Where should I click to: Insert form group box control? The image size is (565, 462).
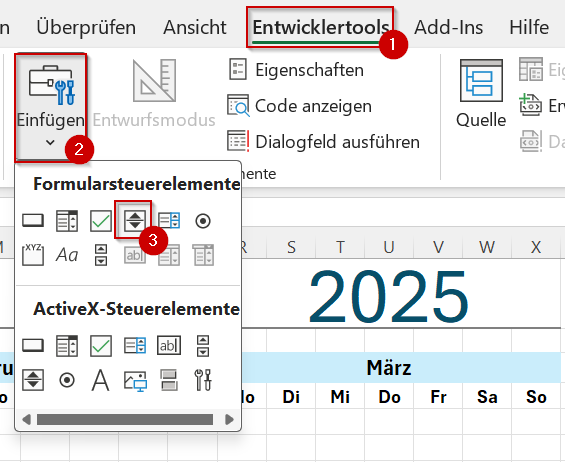[x=33, y=254]
